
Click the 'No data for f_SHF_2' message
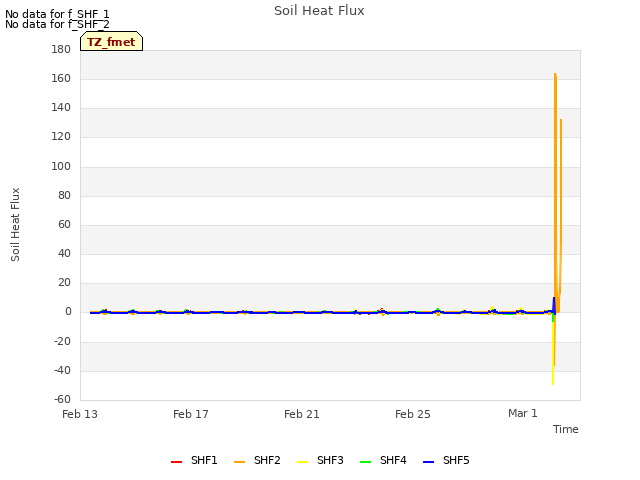click(x=57, y=24)
